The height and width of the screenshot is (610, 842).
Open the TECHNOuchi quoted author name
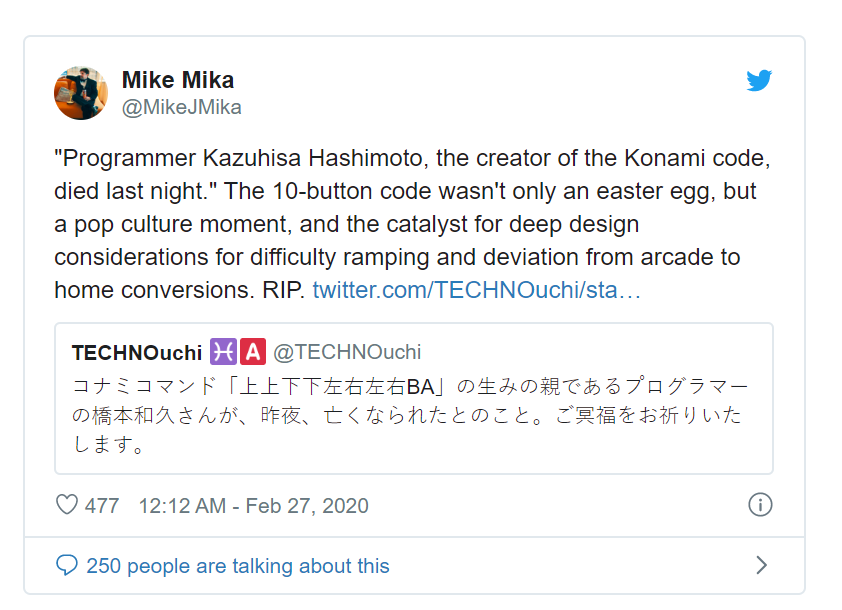pyautogui.click(x=137, y=352)
